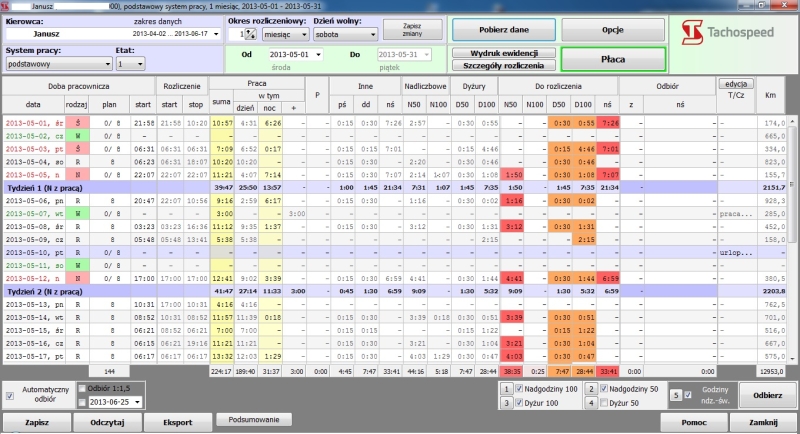Select the green W day-type badge for 2013-05-07
Screen dimensions: 800x434
(78, 214)
